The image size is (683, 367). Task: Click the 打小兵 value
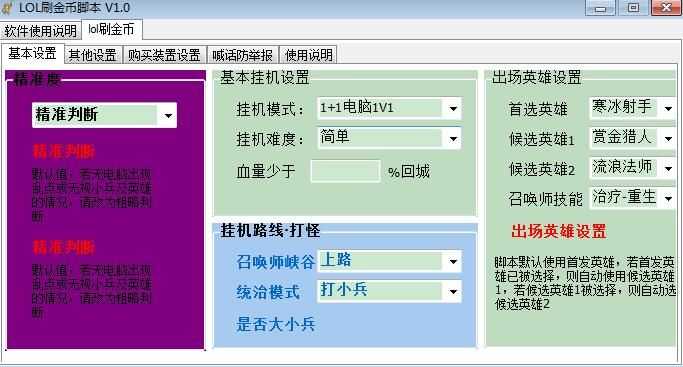pos(344,290)
